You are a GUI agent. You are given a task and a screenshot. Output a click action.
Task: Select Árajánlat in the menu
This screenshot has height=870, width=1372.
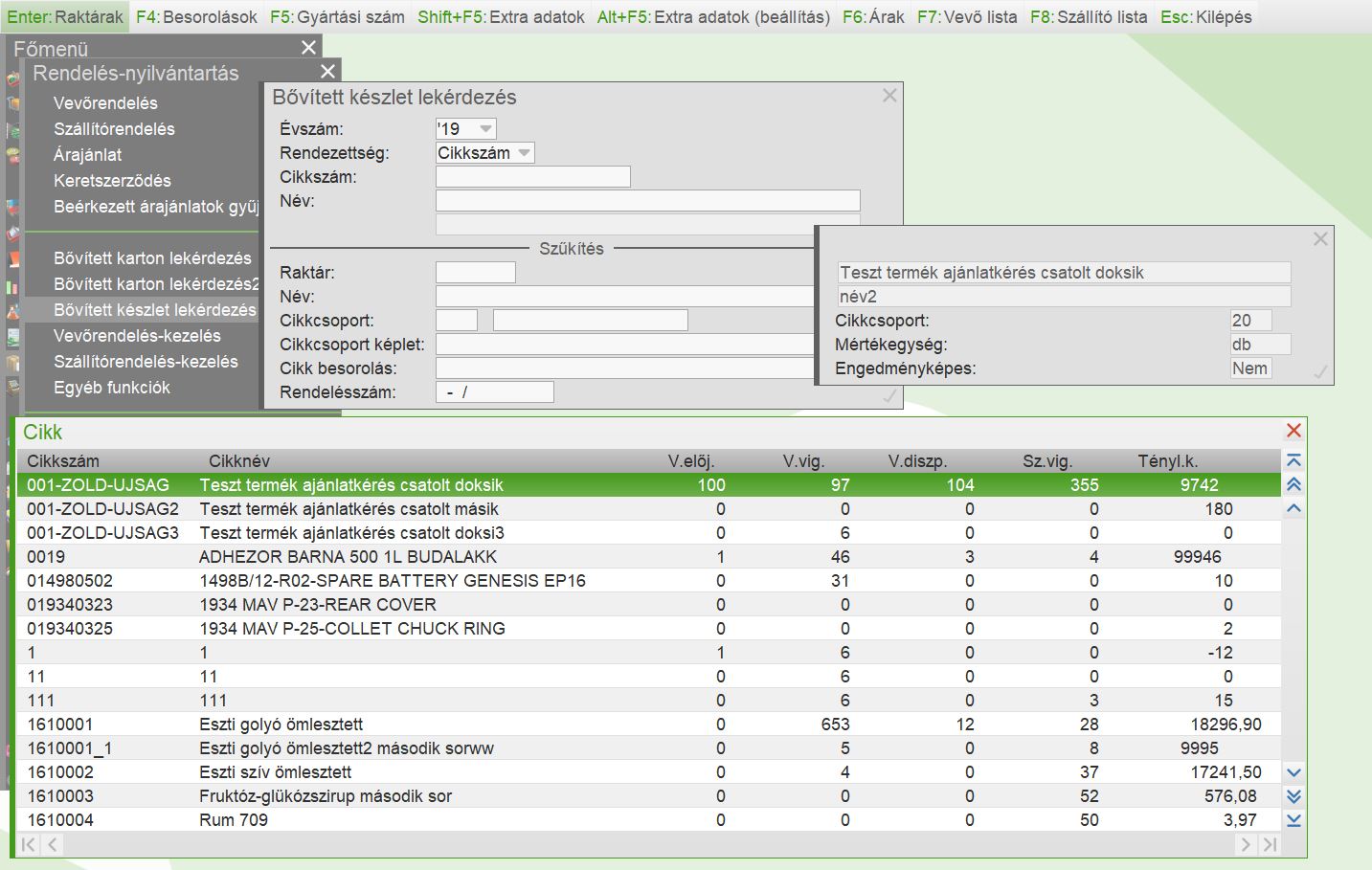87,155
